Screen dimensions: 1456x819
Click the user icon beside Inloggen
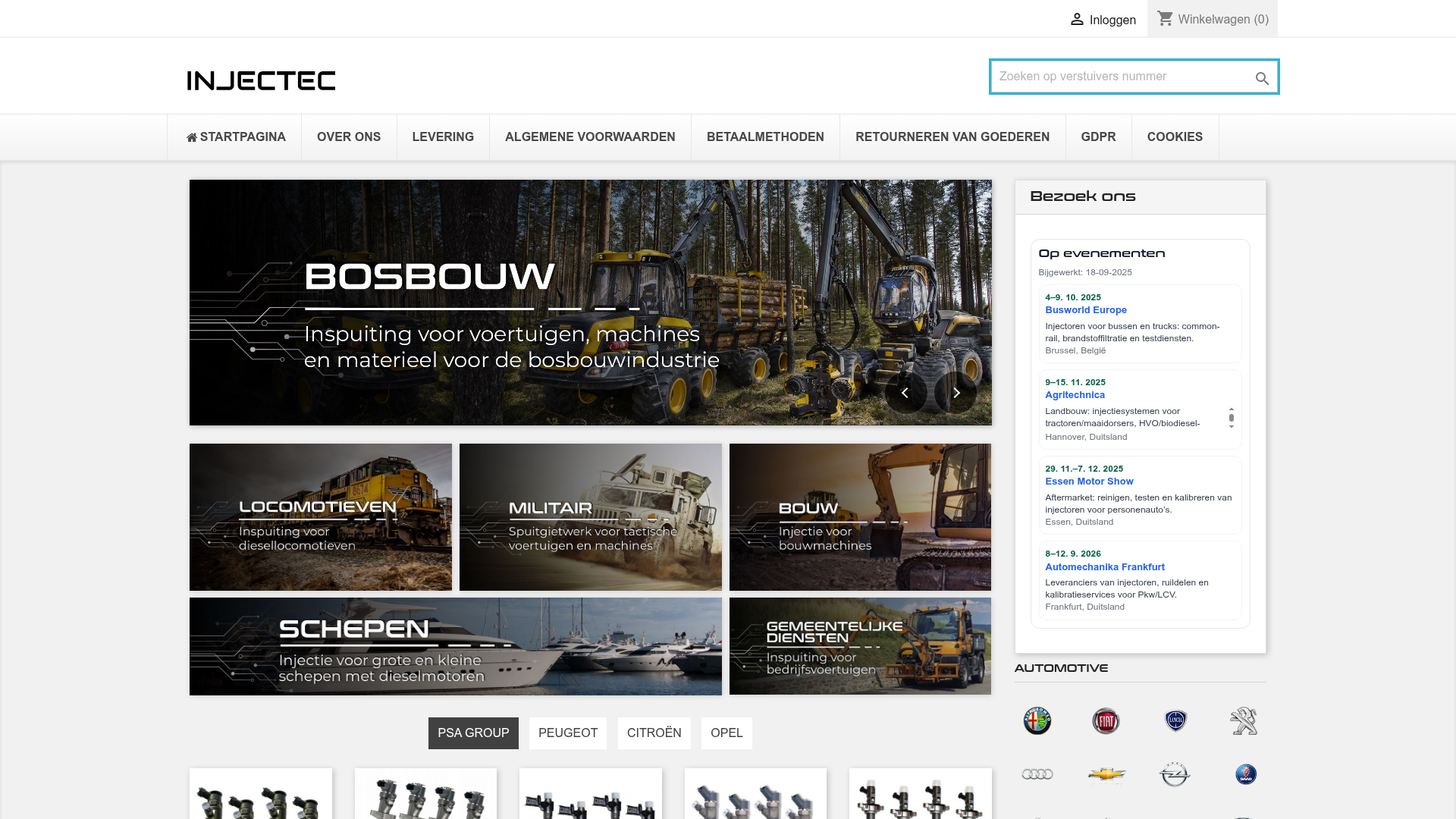tap(1077, 19)
